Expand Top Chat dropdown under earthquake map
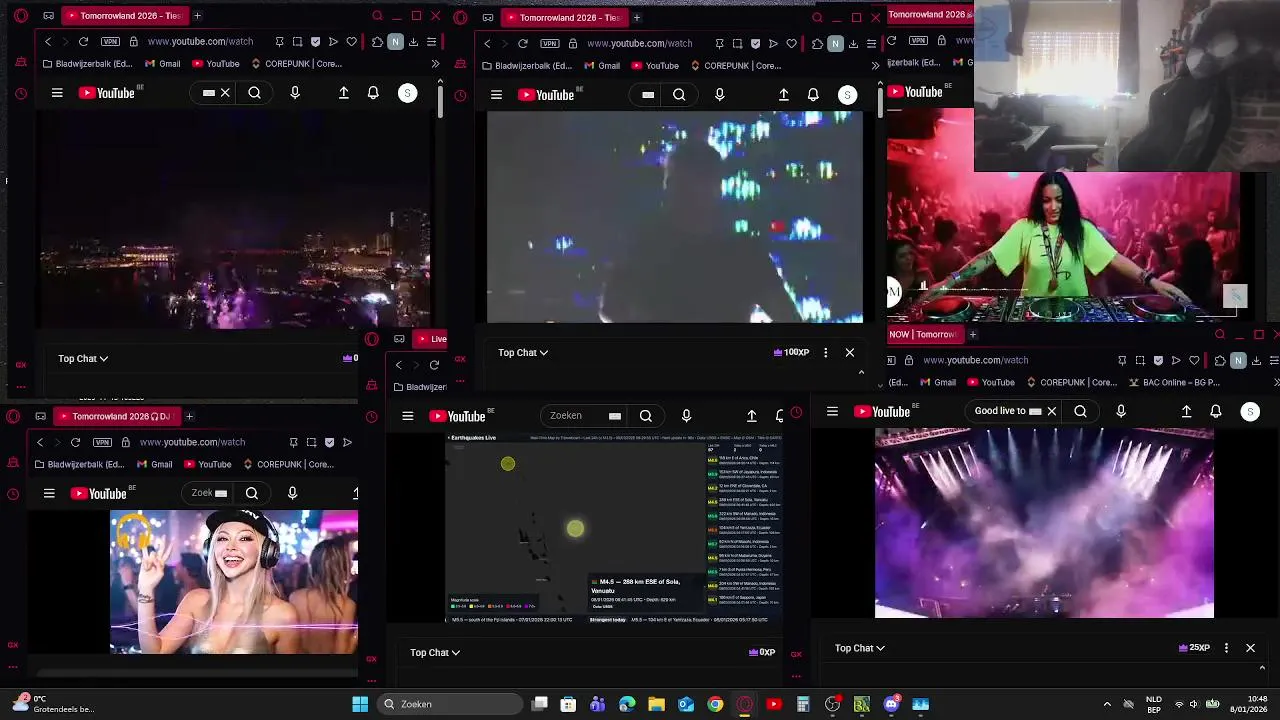The width and height of the screenshot is (1280, 720). pyautogui.click(x=435, y=652)
